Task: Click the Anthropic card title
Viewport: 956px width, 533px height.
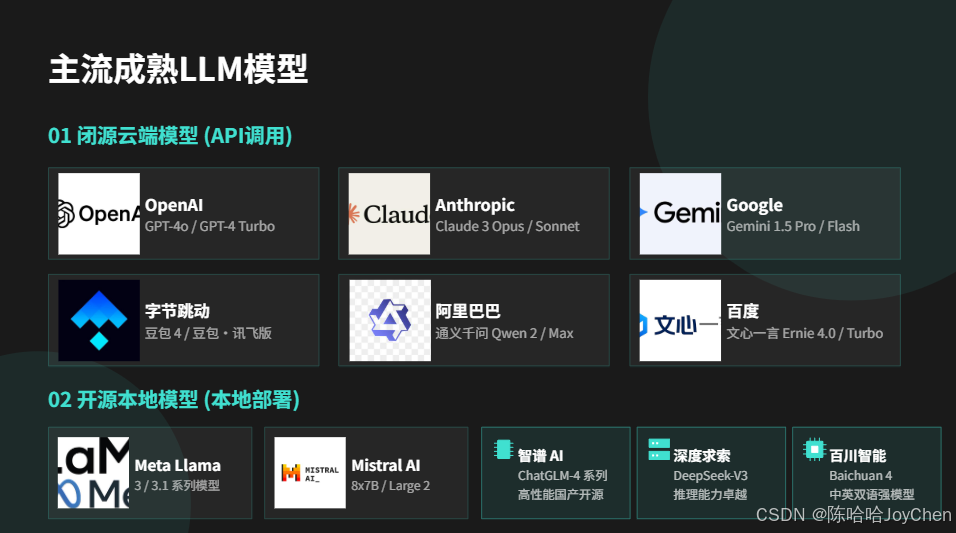Action: click(475, 206)
